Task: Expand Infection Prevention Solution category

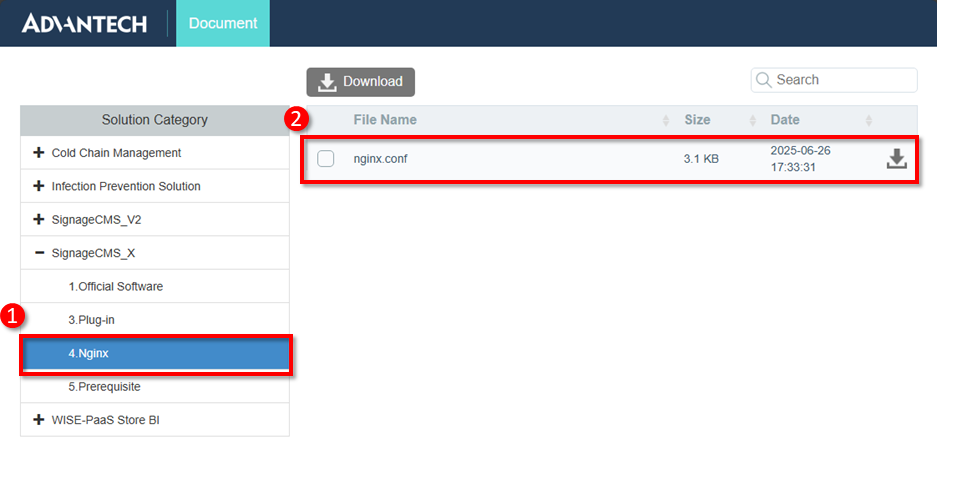Action: tap(39, 186)
